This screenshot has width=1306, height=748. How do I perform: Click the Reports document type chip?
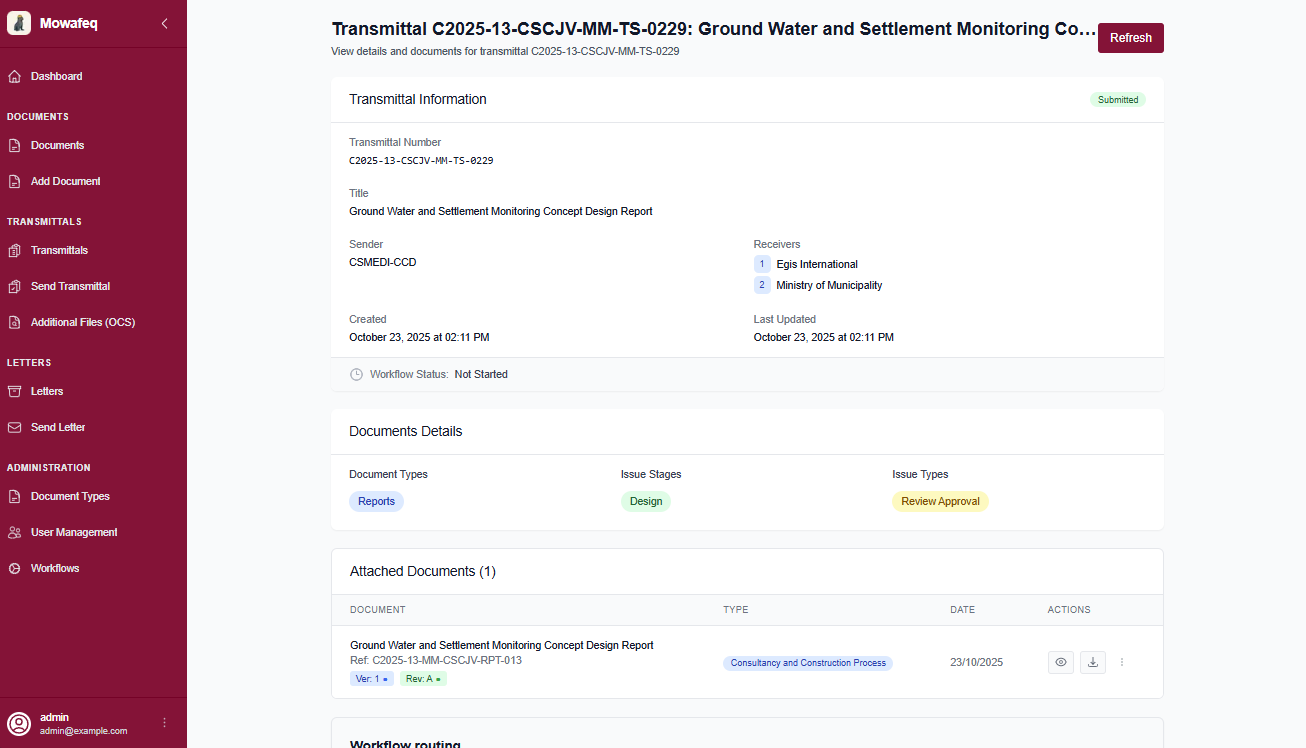(376, 501)
